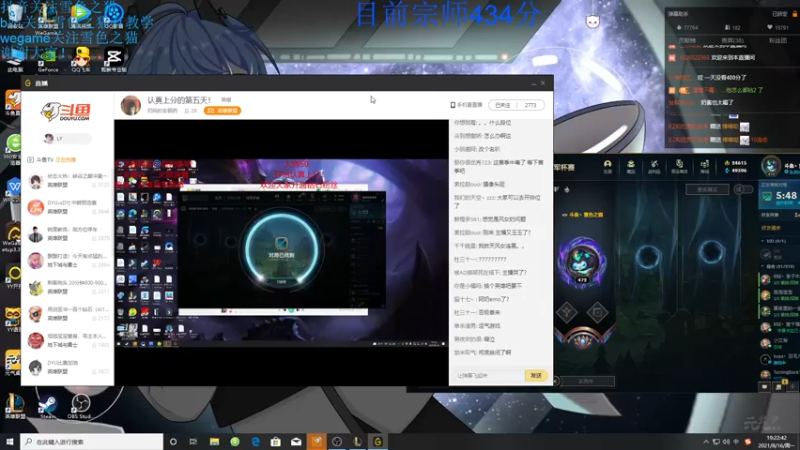Choose secondary position diamond in LoL lobby
The image size is (800, 450).
[x=597, y=312]
